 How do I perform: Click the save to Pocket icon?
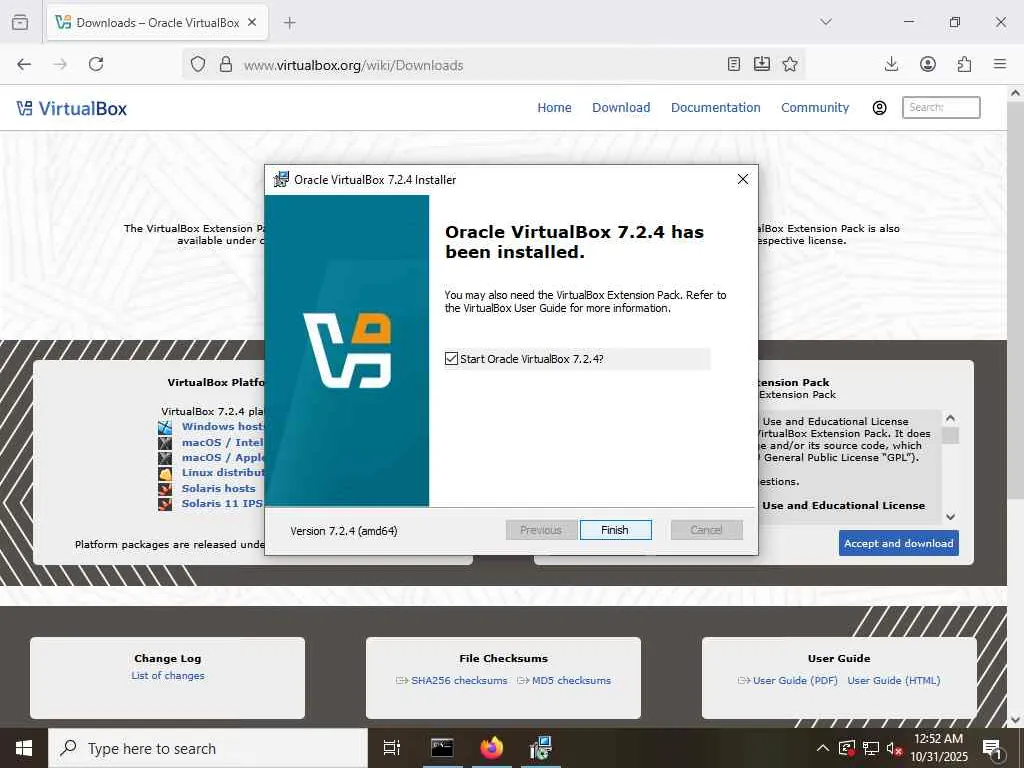(761, 64)
